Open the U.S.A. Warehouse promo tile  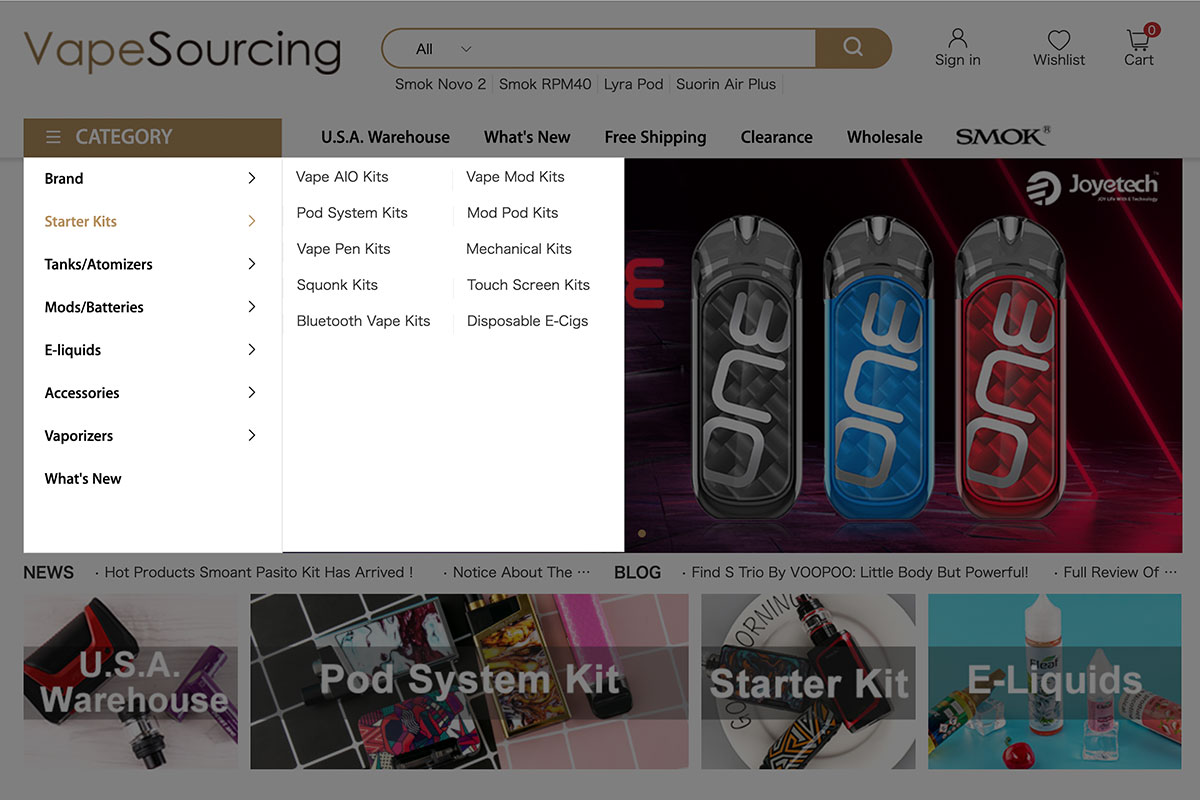(131, 682)
